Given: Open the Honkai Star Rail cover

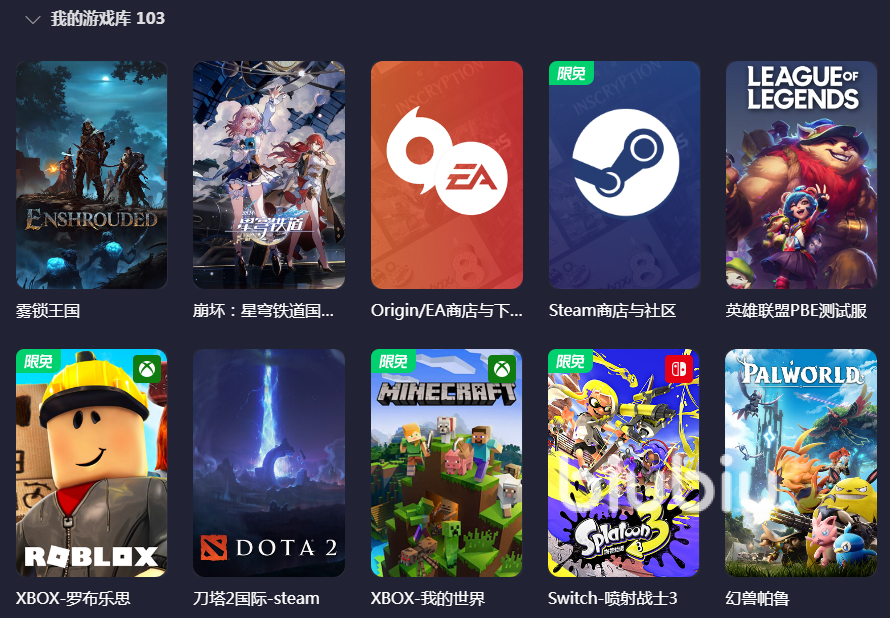Looking at the screenshot, I should (269, 175).
